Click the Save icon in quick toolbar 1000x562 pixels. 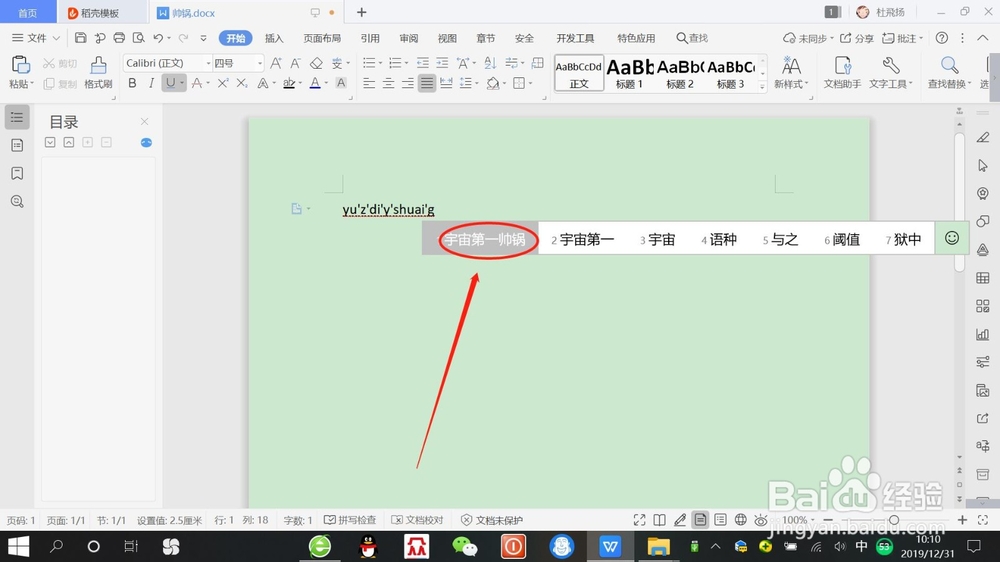[80, 38]
